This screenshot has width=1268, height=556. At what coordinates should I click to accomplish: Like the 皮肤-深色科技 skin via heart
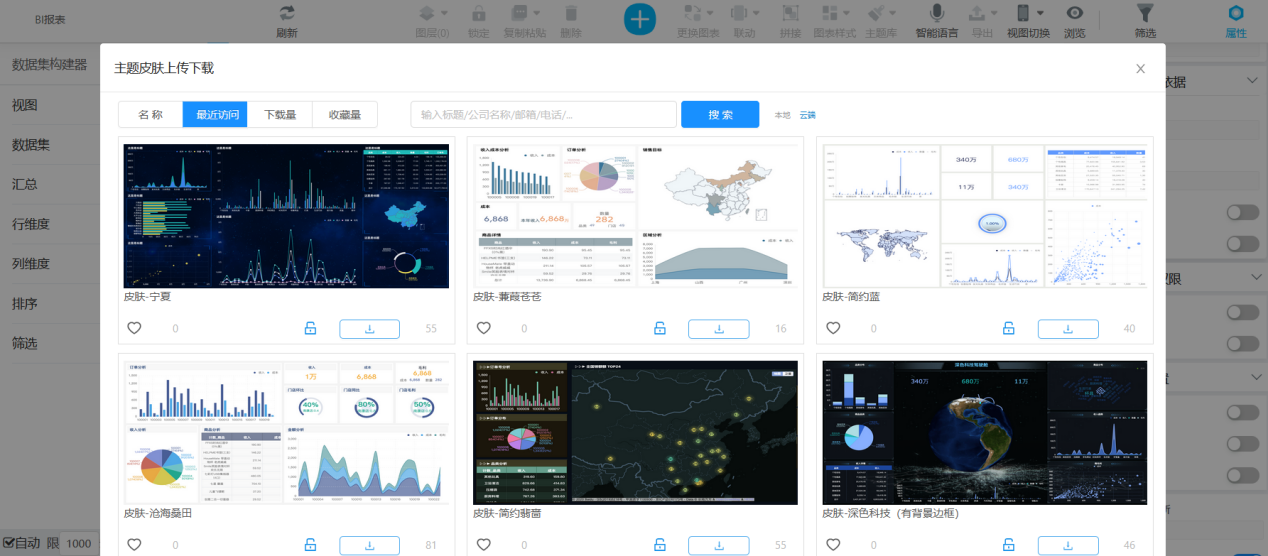(x=832, y=545)
